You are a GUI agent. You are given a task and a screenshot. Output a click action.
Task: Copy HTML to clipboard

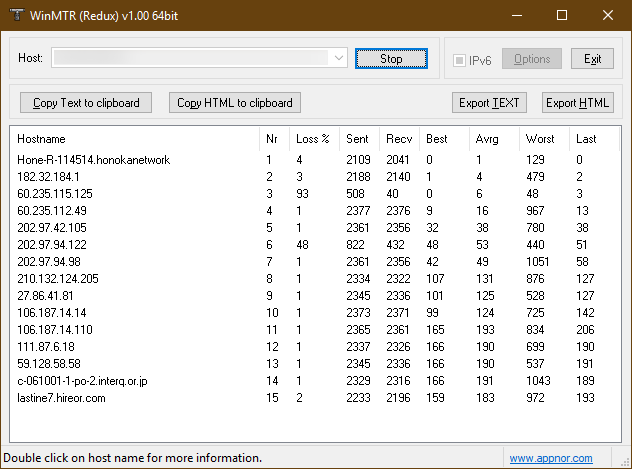(x=235, y=103)
